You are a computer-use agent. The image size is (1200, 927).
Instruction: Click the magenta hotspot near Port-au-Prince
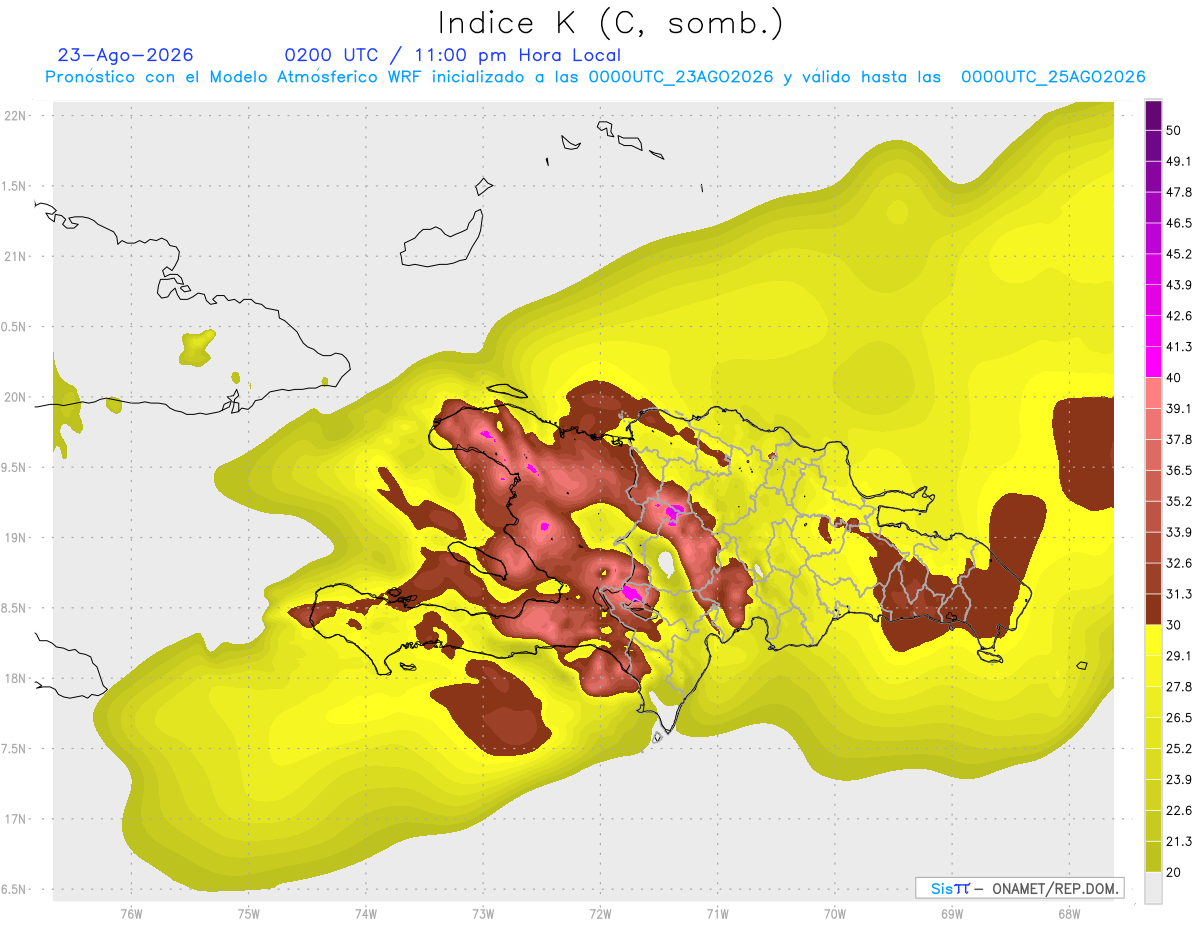(x=632, y=594)
